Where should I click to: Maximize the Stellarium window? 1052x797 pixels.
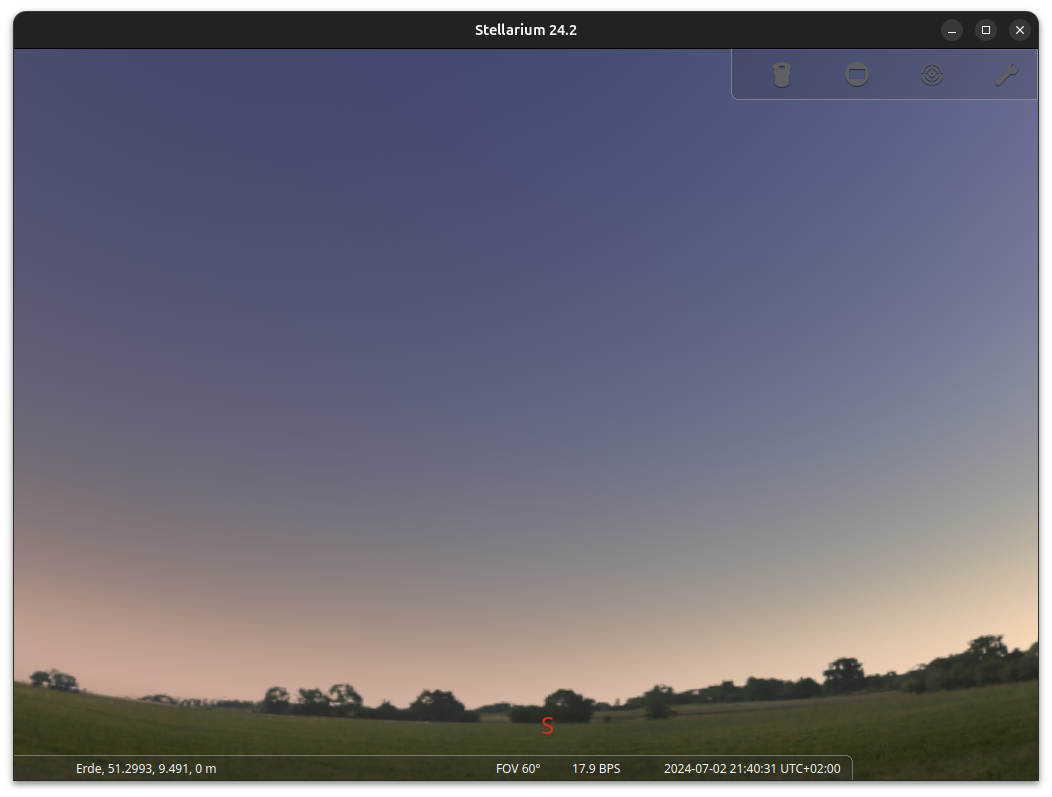(x=986, y=30)
